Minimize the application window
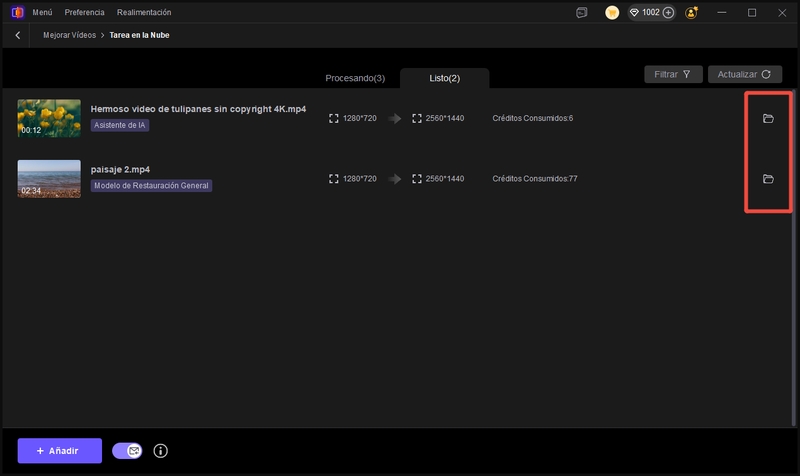 click(x=721, y=13)
